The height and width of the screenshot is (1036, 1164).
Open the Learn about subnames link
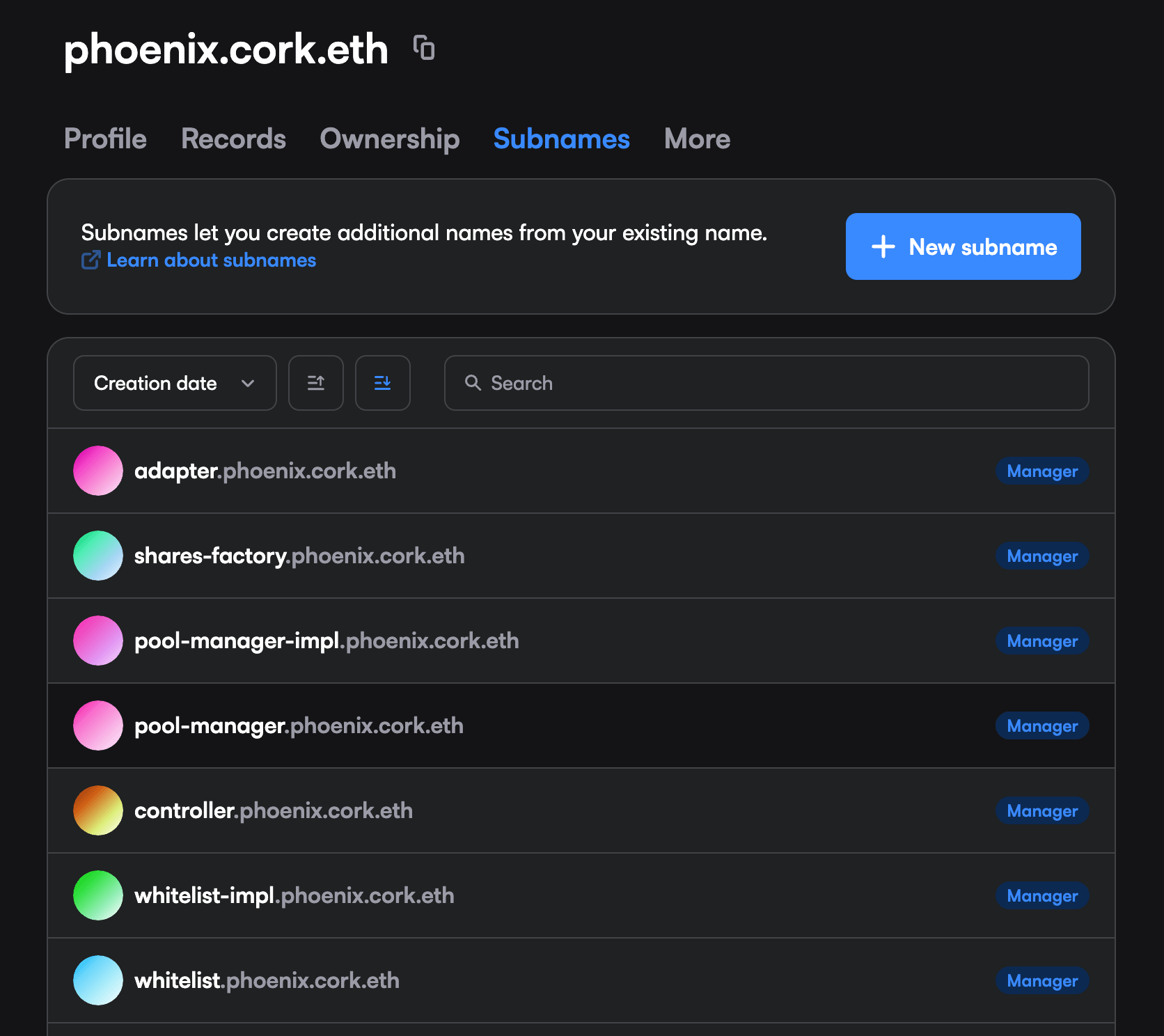[x=210, y=260]
